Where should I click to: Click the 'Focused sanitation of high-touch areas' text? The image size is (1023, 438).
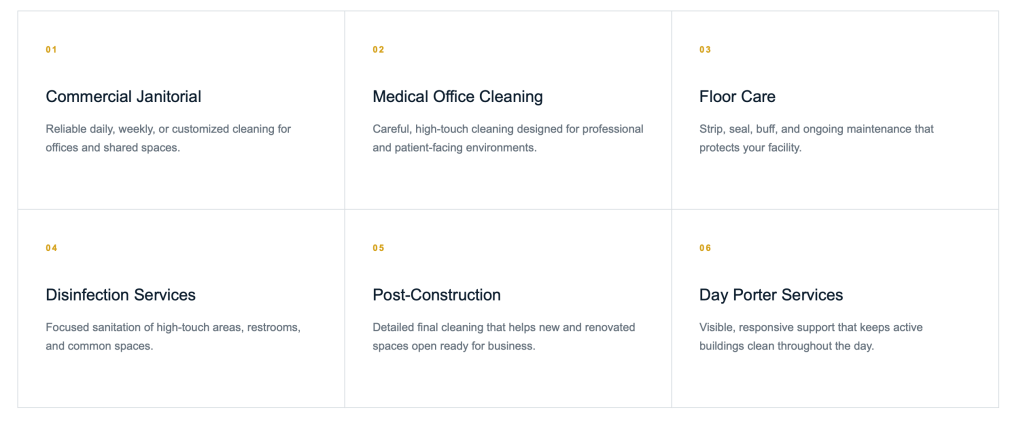click(174, 336)
